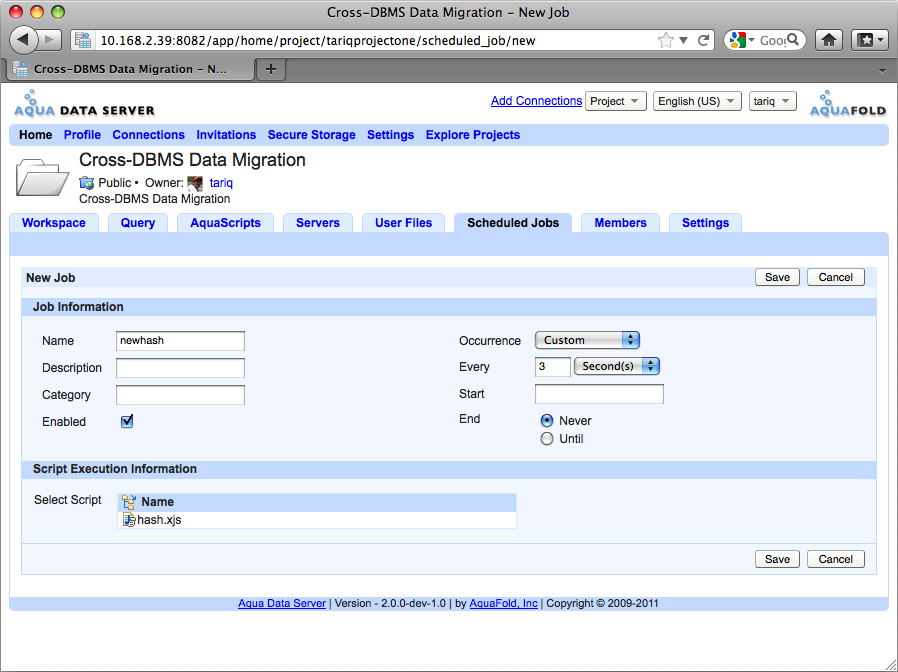Open the project Settings tab
This screenshot has height=672, width=898.
705,223
